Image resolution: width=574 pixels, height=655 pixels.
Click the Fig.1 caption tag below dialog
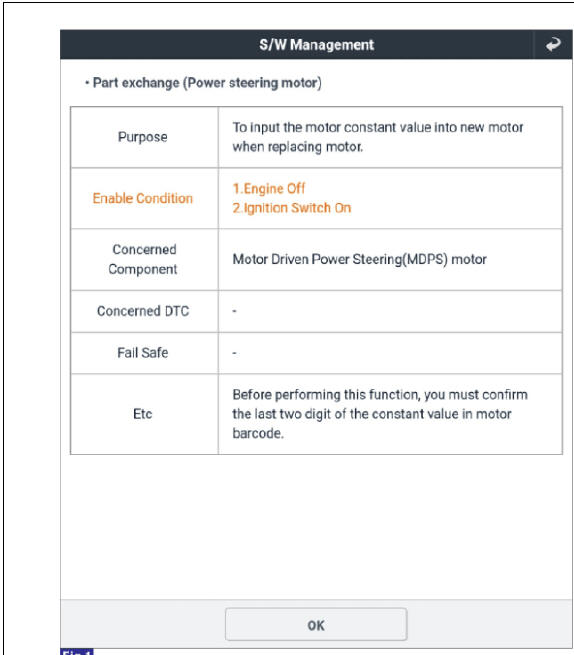click(77, 652)
